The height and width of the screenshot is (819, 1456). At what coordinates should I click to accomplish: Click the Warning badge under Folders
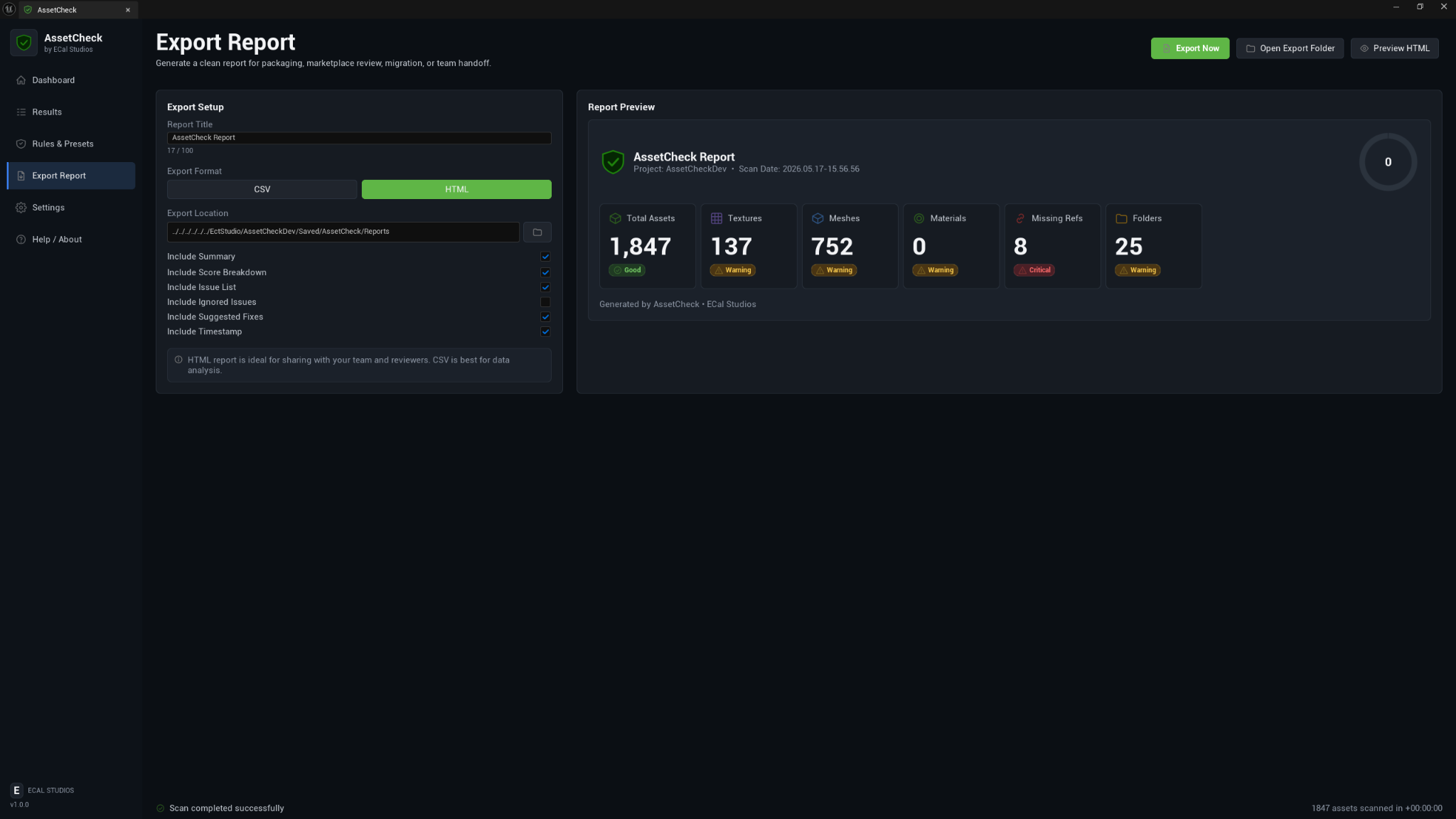(1137, 270)
